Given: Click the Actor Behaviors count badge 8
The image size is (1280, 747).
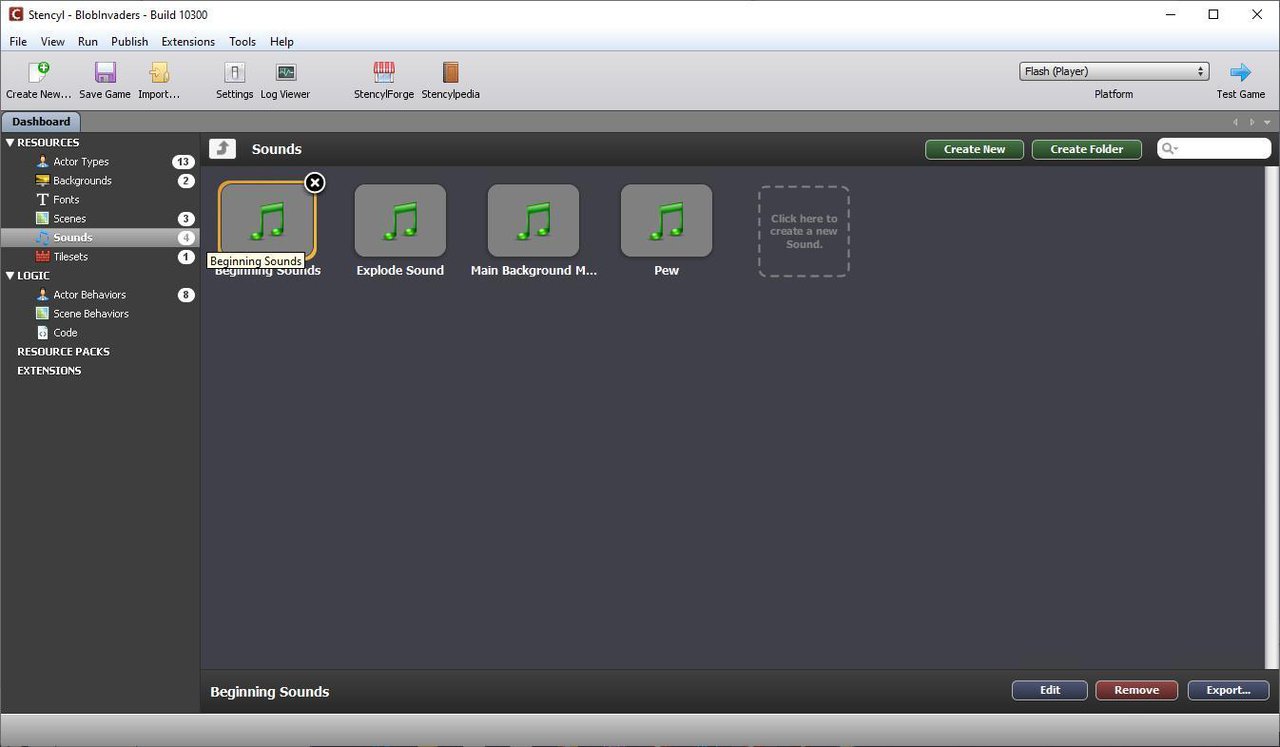Looking at the screenshot, I should point(186,295).
